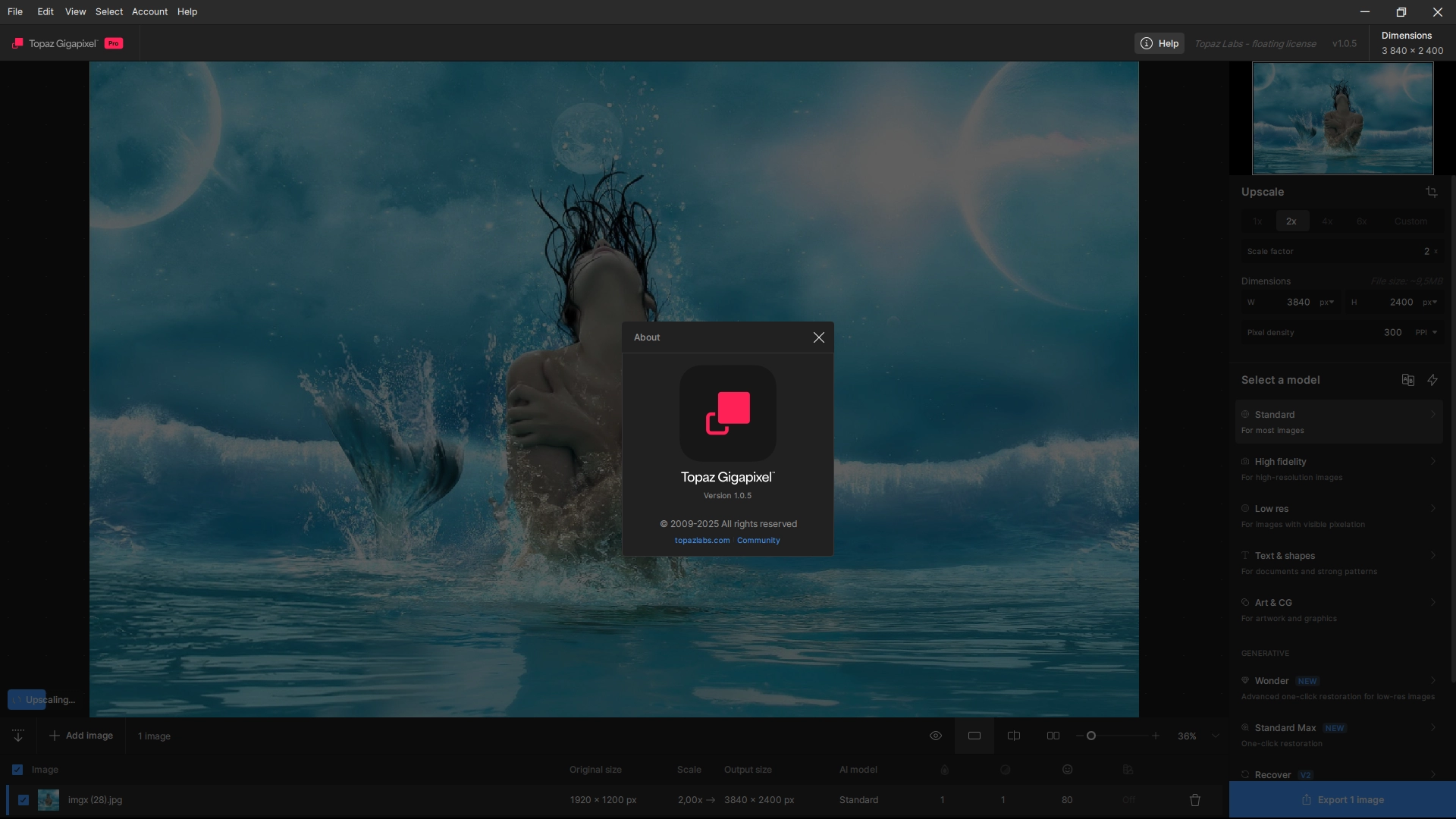
Task: Click the Help button in header
Action: click(x=1159, y=43)
